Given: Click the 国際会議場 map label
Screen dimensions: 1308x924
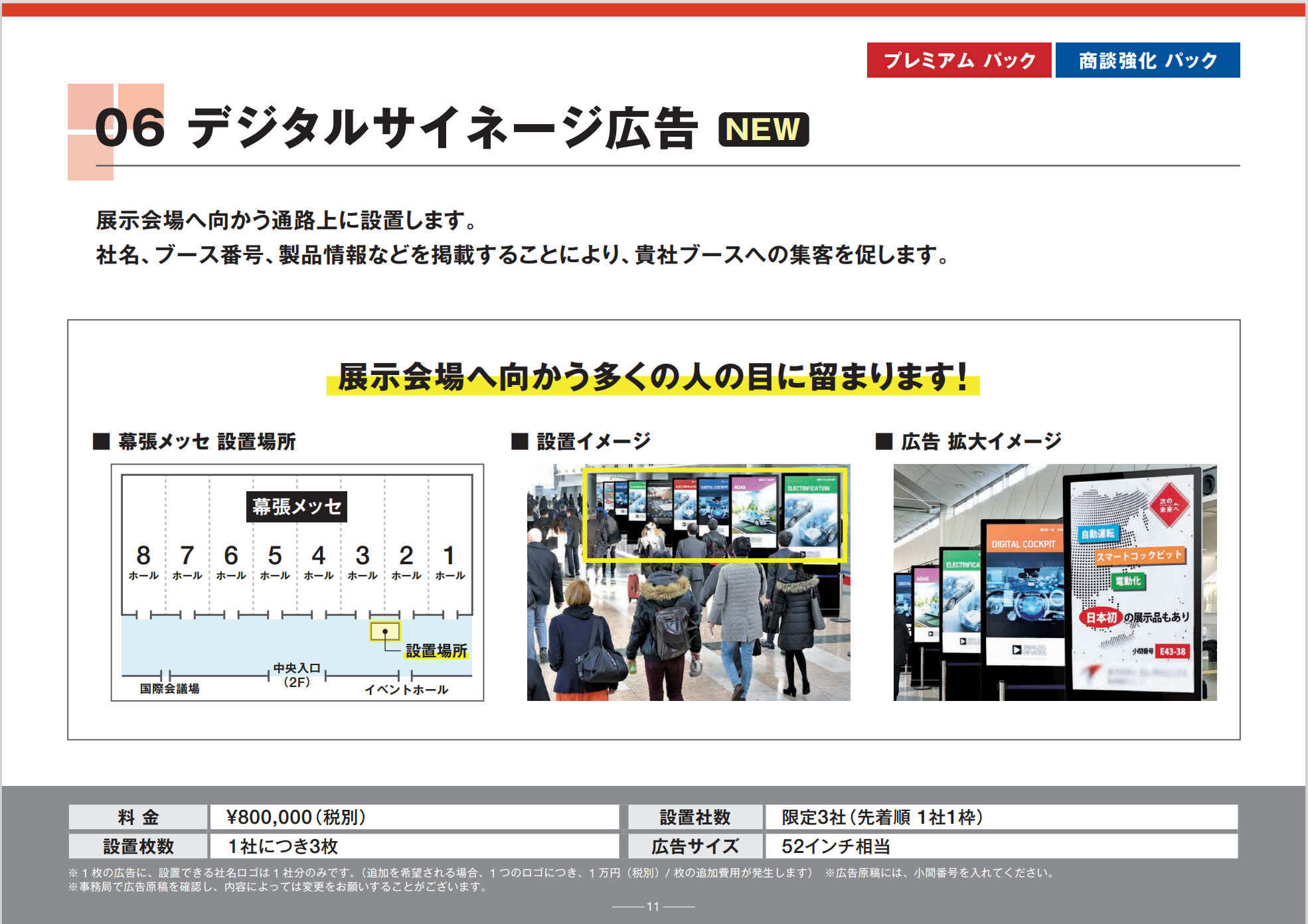Looking at the screenshot, I should coord(170,688).
